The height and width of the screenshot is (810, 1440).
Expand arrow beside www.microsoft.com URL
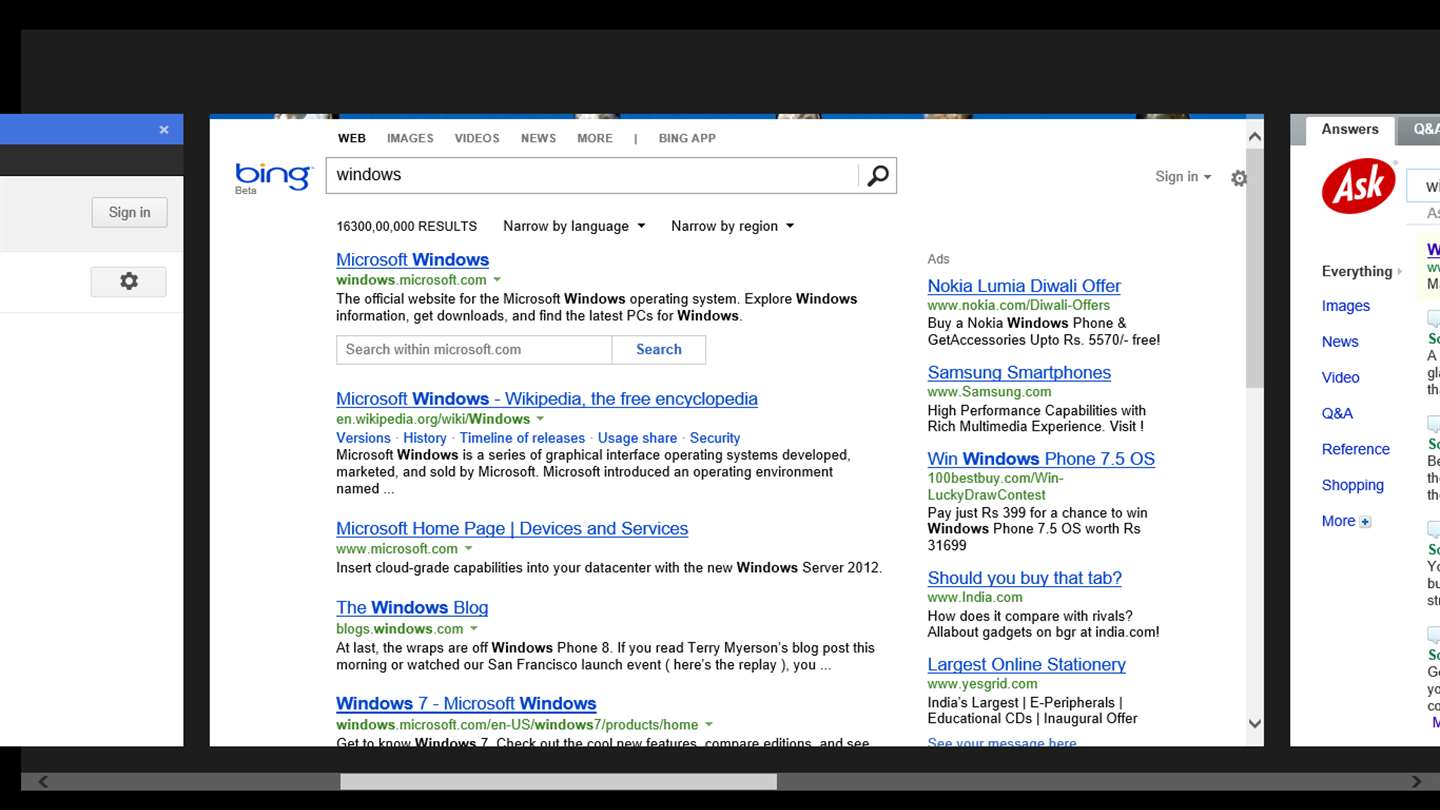click(468, 549)
